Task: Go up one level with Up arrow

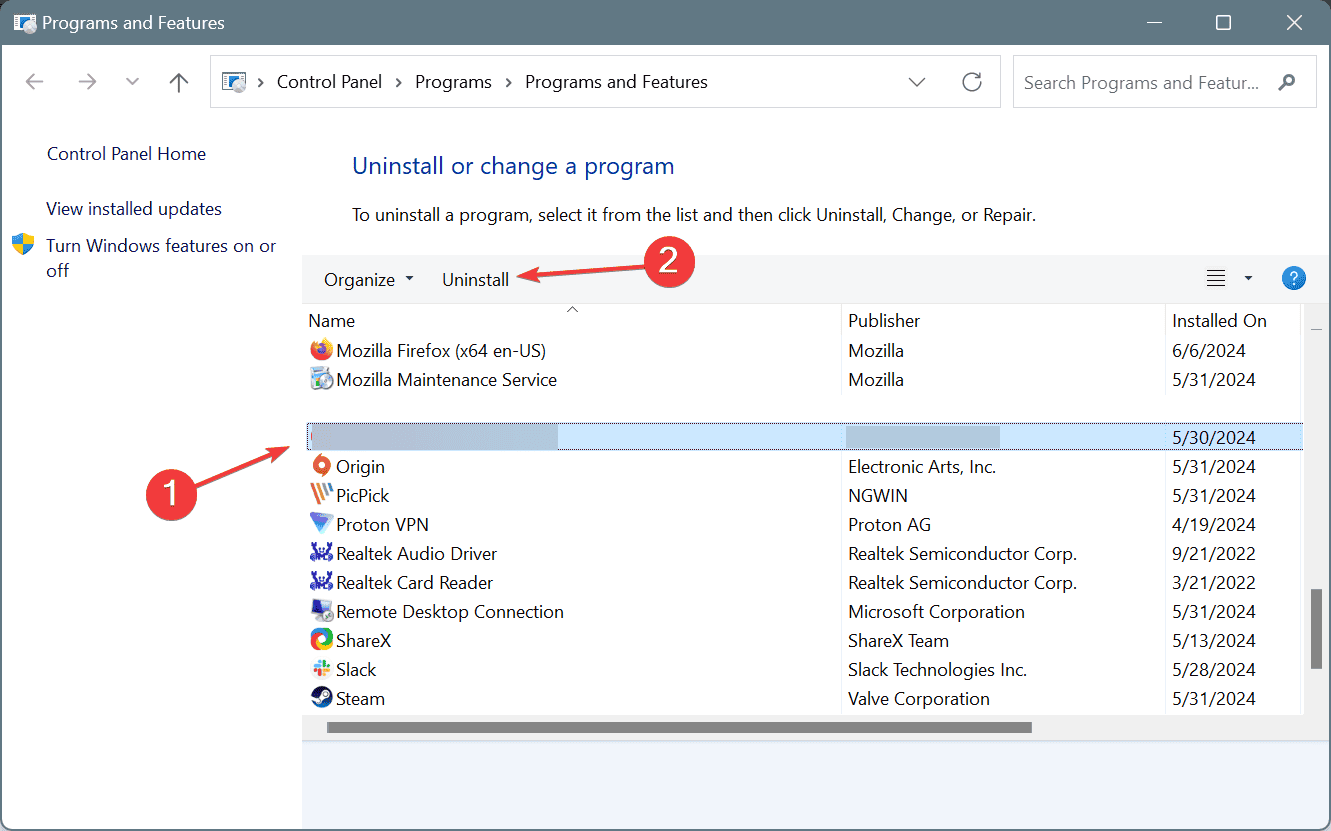Action: [179, 82]
